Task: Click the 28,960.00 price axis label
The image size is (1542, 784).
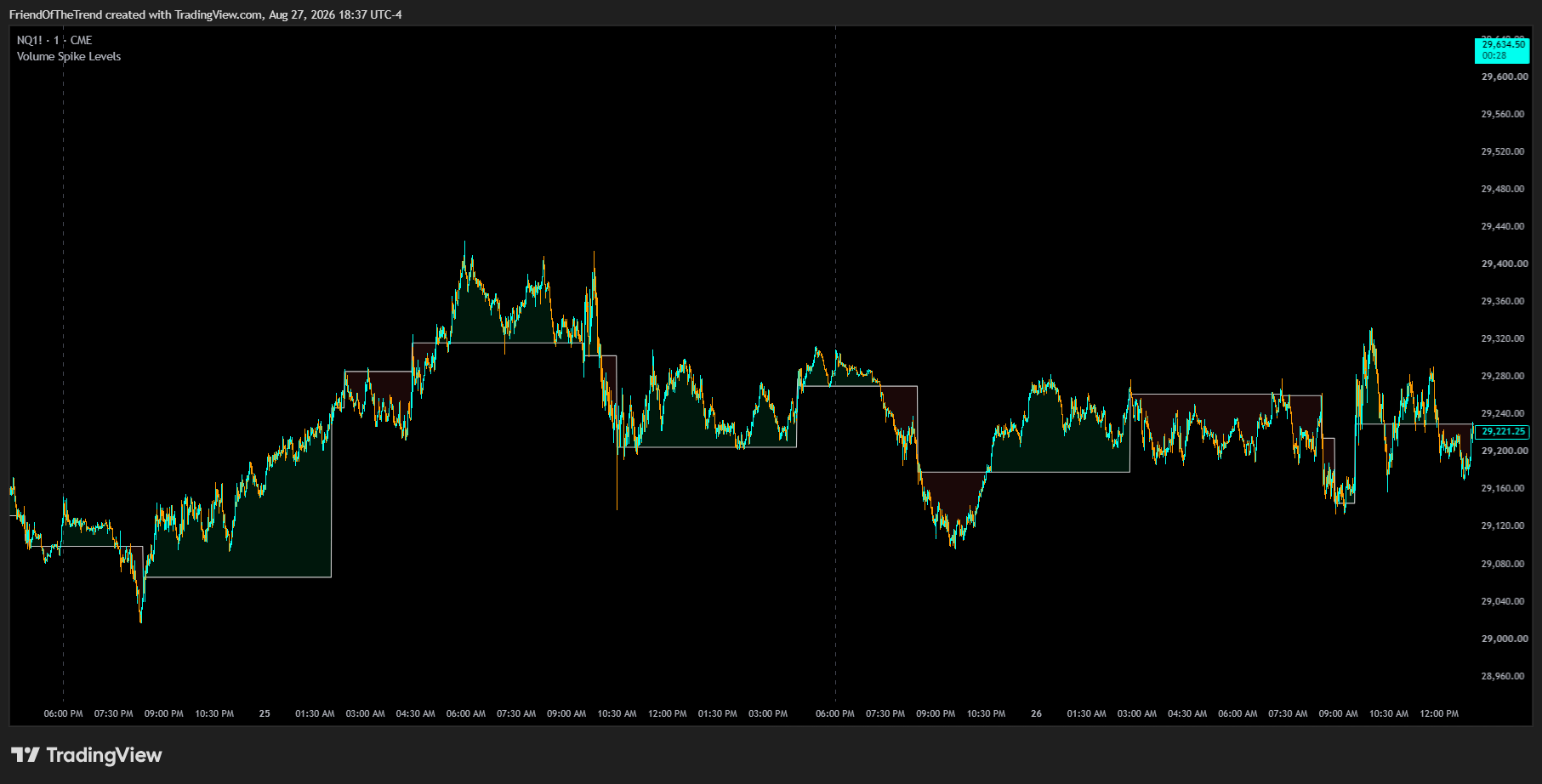Action: click(1505, 676)
